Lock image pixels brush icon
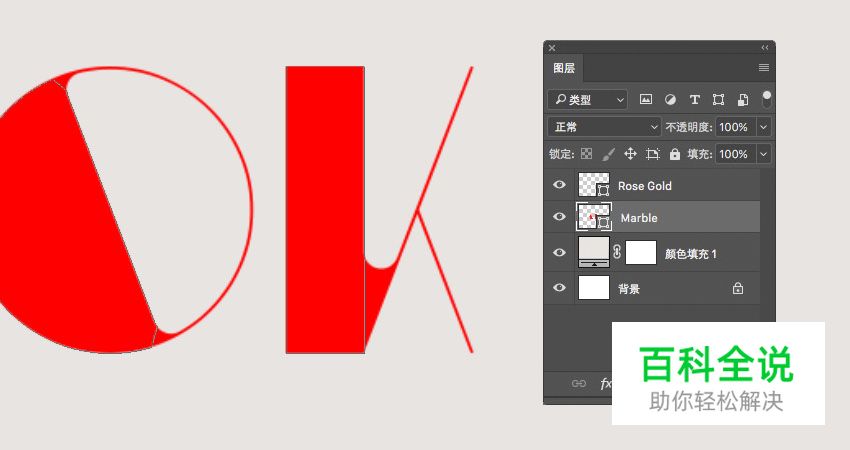This screenshot has width=850, height=450. pos(608,154)
